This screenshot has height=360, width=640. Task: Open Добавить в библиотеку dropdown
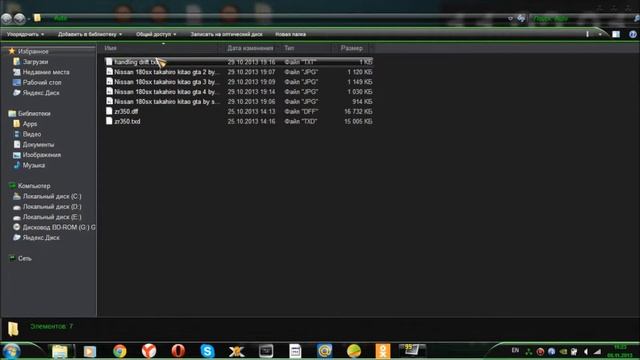point(90,34)
